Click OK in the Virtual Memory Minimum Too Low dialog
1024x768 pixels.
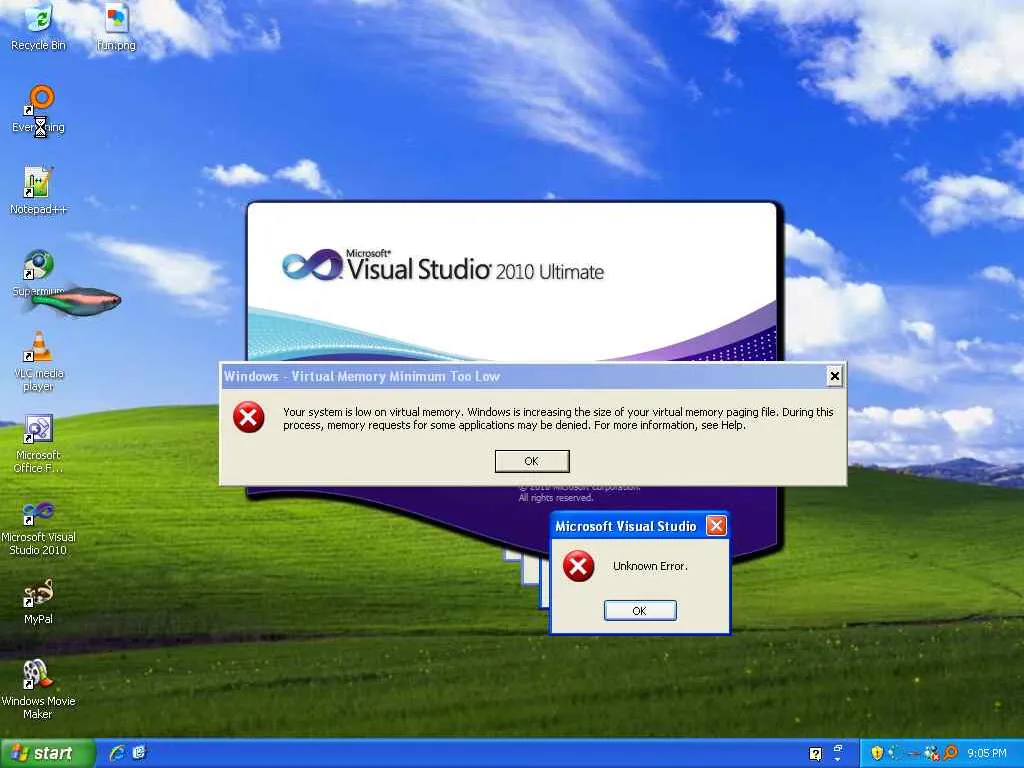pos(532,461)
